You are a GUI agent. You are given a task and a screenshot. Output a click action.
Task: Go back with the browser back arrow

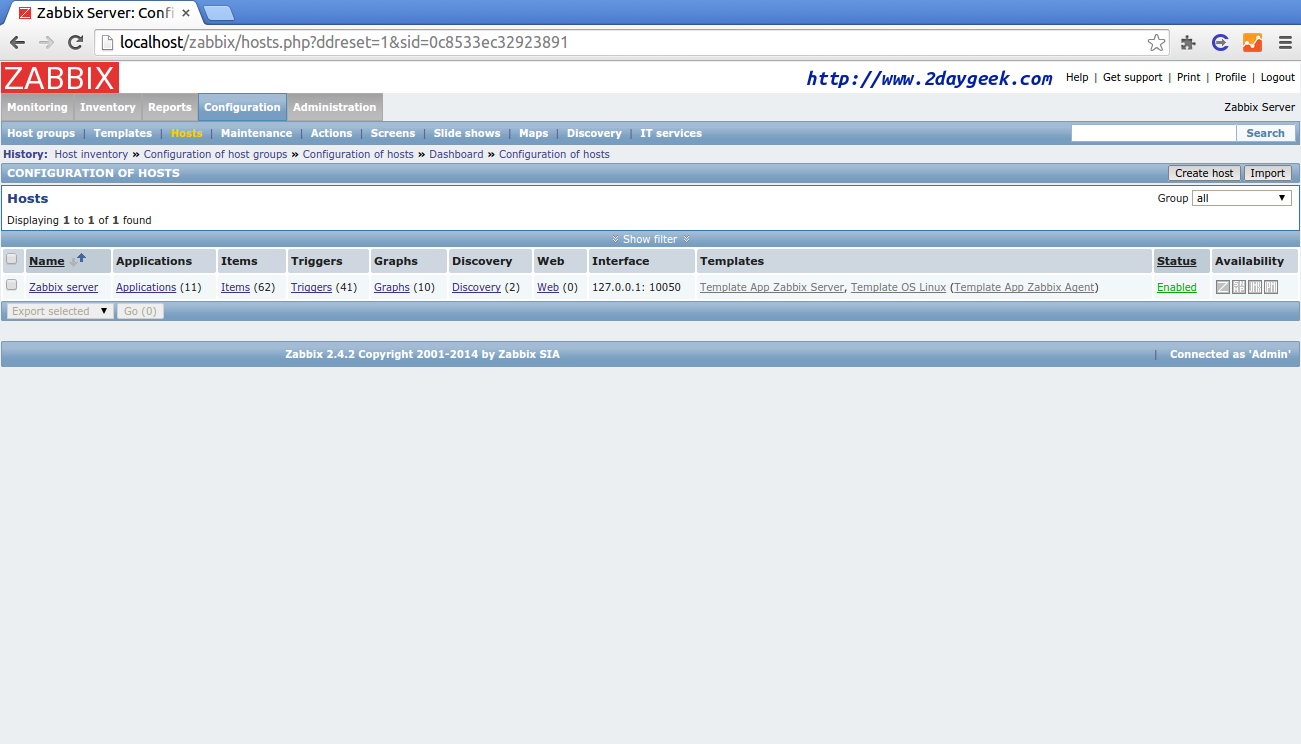pos(17,42)
